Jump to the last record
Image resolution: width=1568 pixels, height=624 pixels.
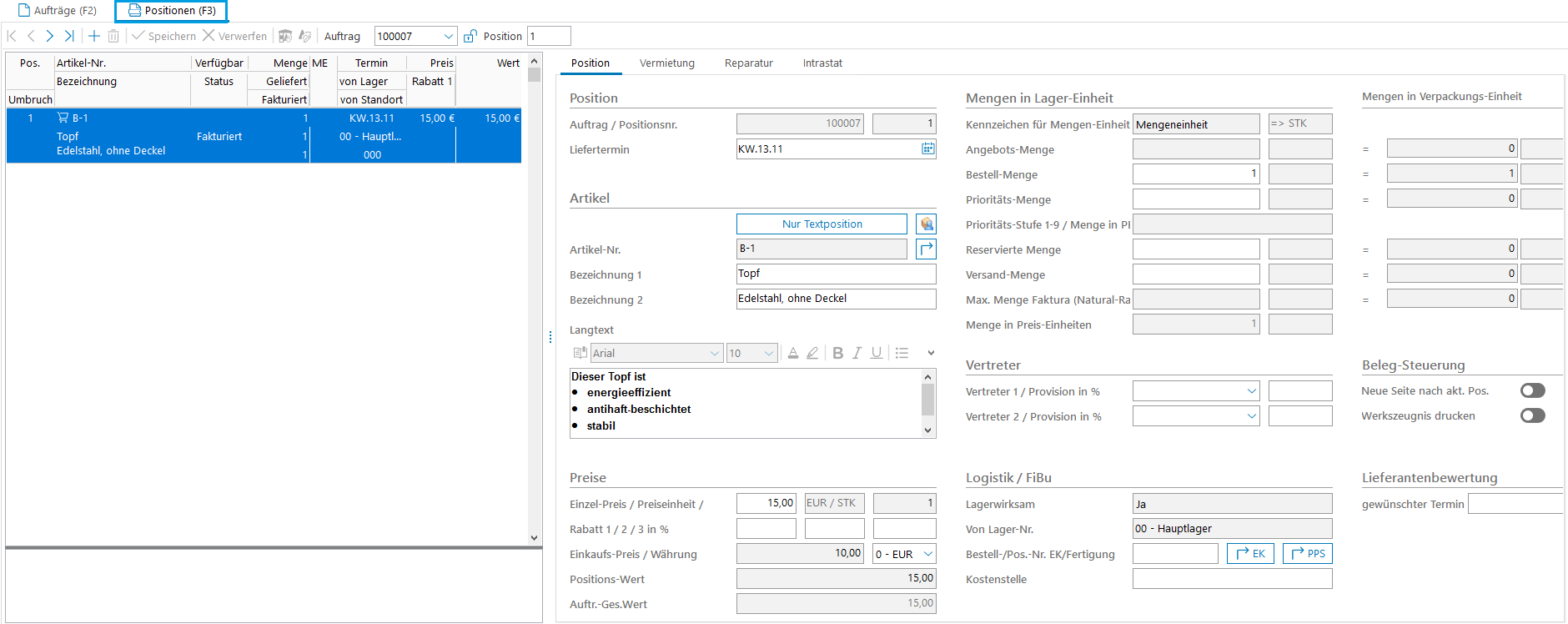[69, 36]
